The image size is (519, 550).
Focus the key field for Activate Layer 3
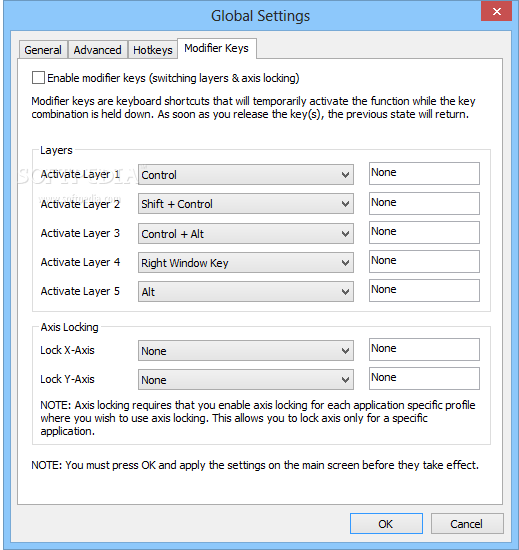pos(424,232)
